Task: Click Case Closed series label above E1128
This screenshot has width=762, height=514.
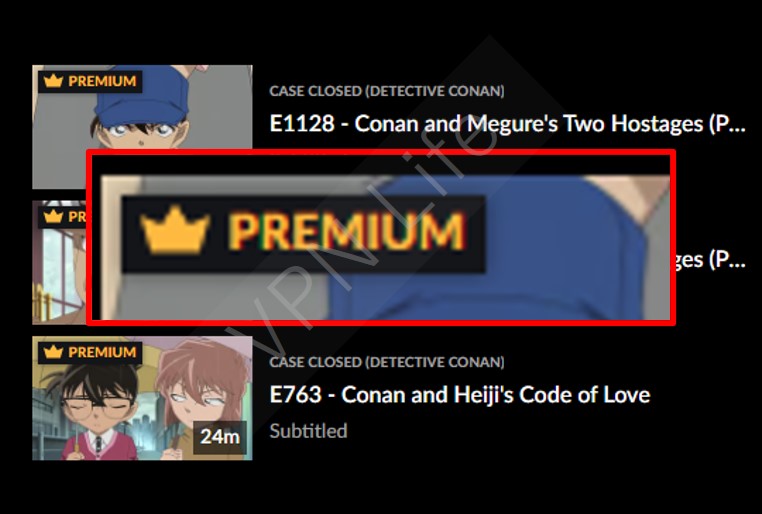Action: click(x=387, y=91)
